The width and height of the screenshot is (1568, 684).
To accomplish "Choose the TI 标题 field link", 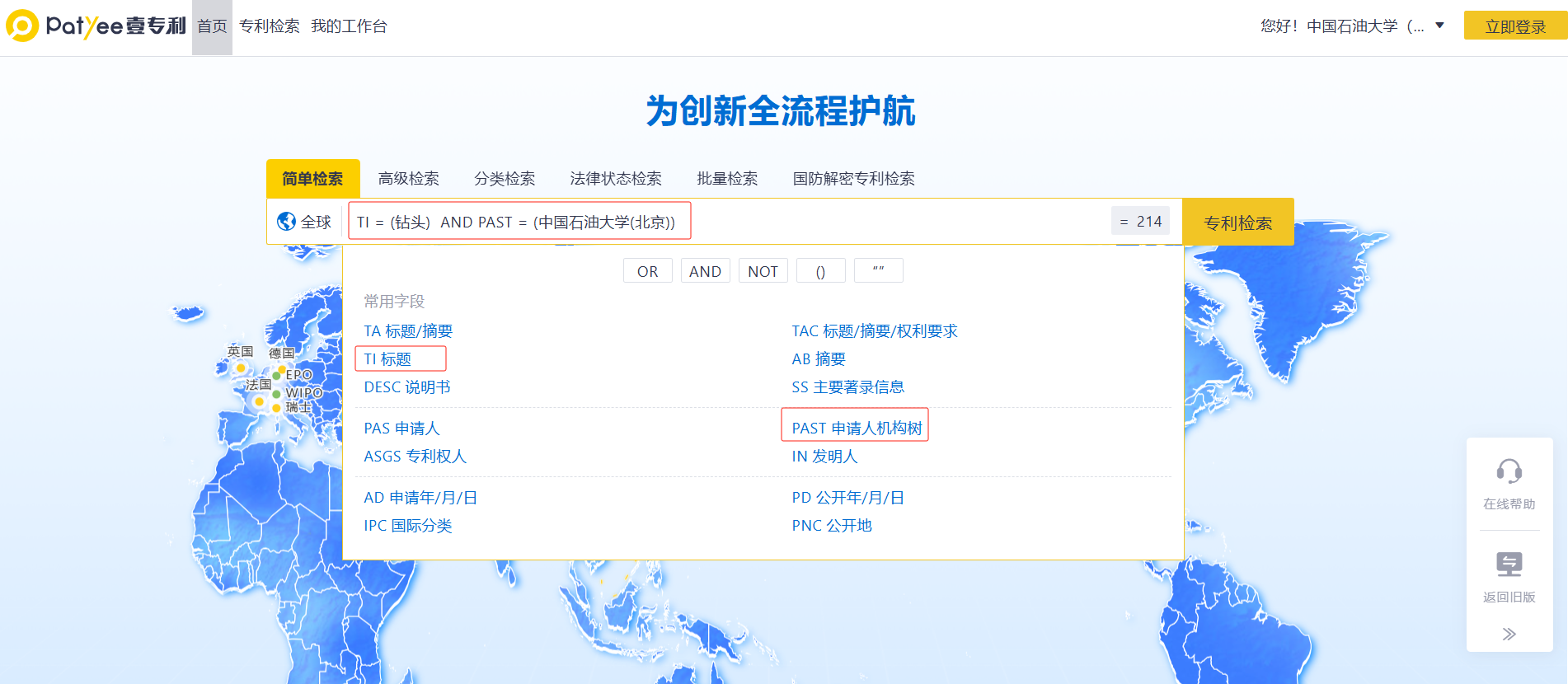I will pyautogui.click(x=387, y=359).
